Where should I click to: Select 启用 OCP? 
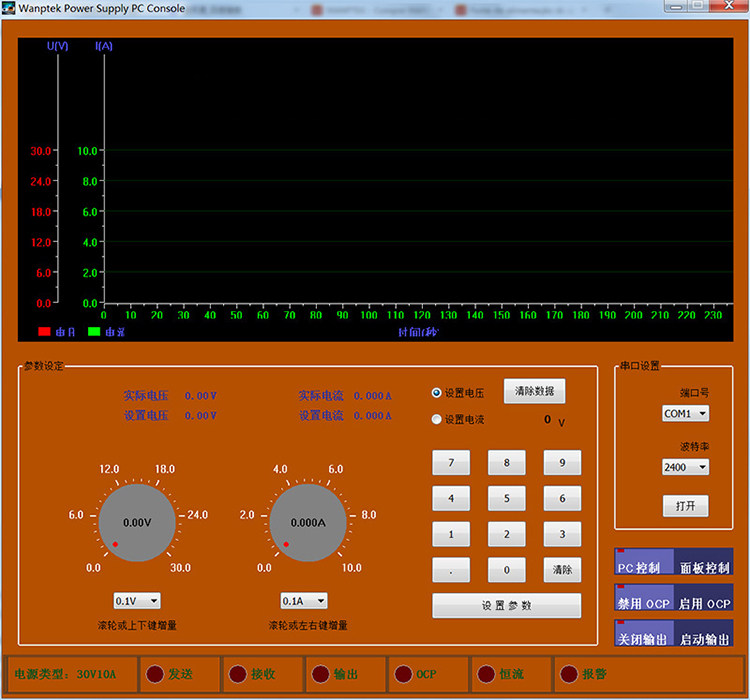[704, 597]
